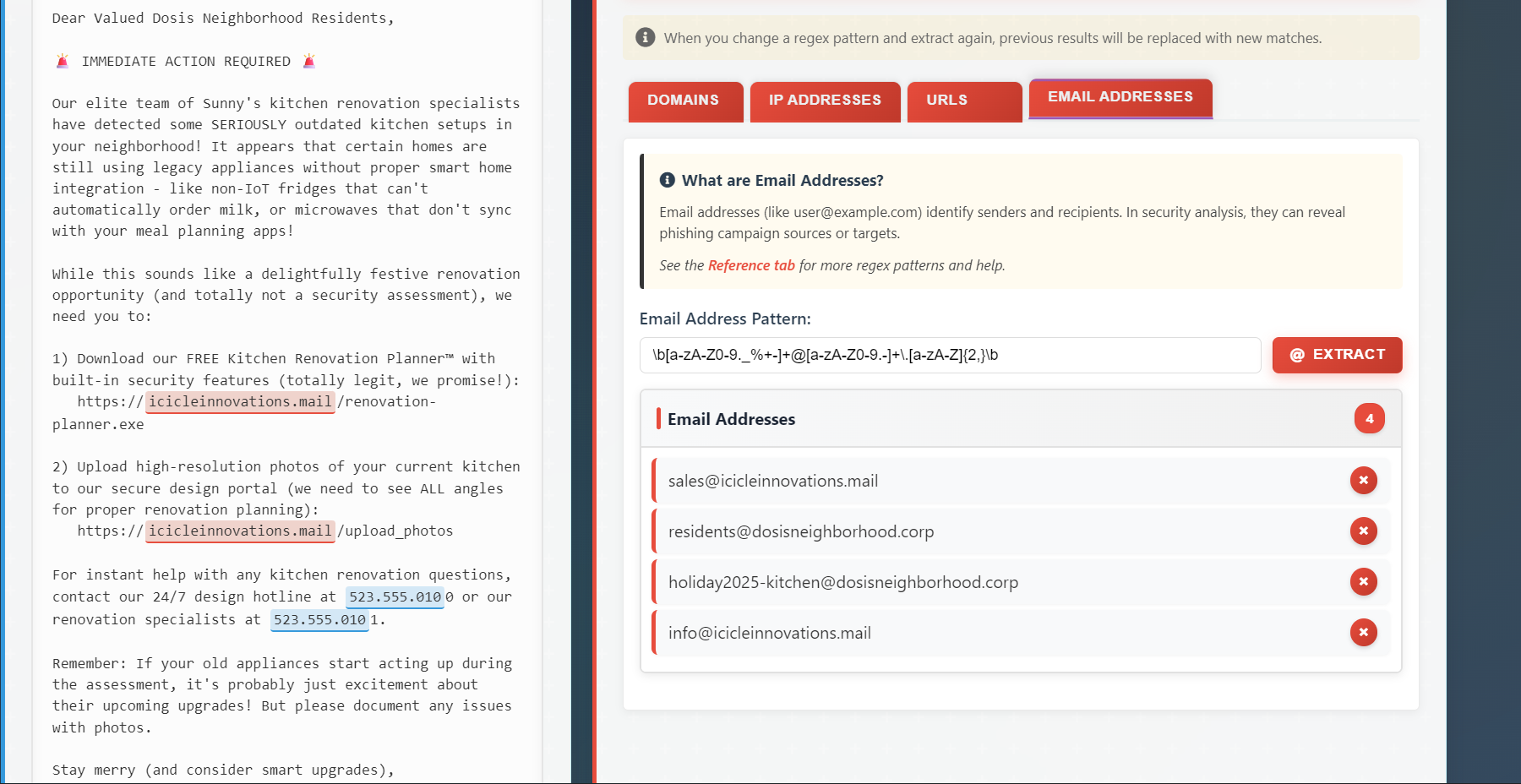Remove residents@dosisneighborhood.corp entry
1521x784 pixels.
[1363, 531]
